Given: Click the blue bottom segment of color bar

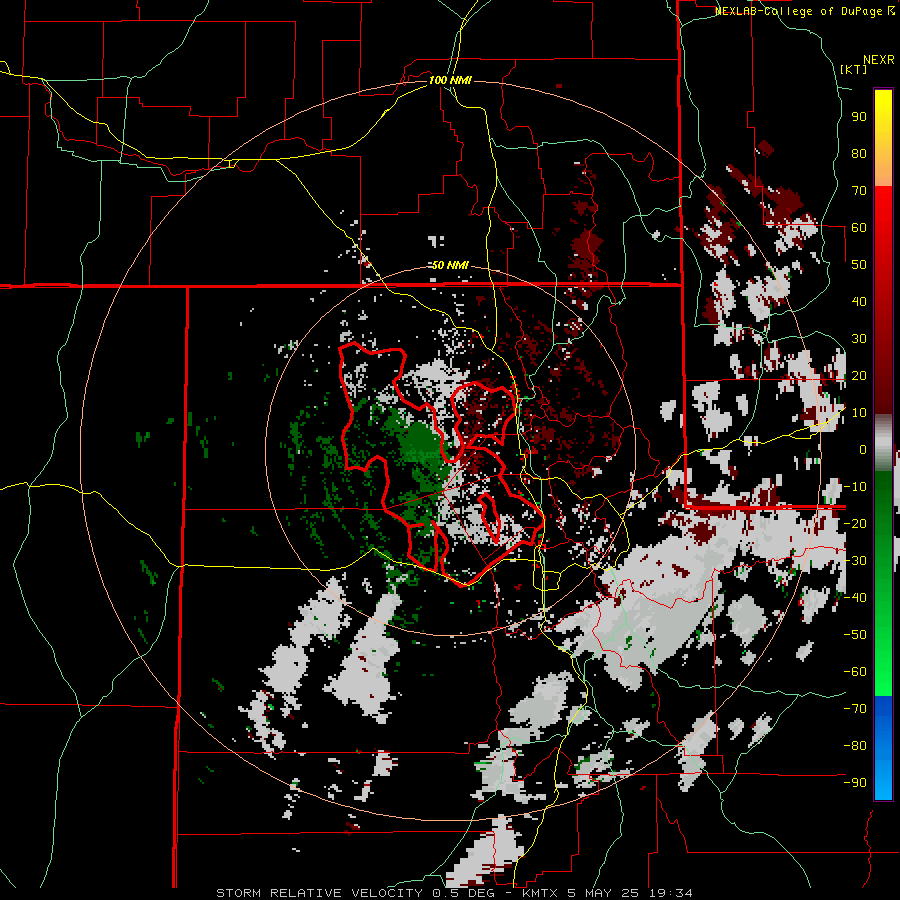Looking at the screenshot, I should (x=883, y=748).
